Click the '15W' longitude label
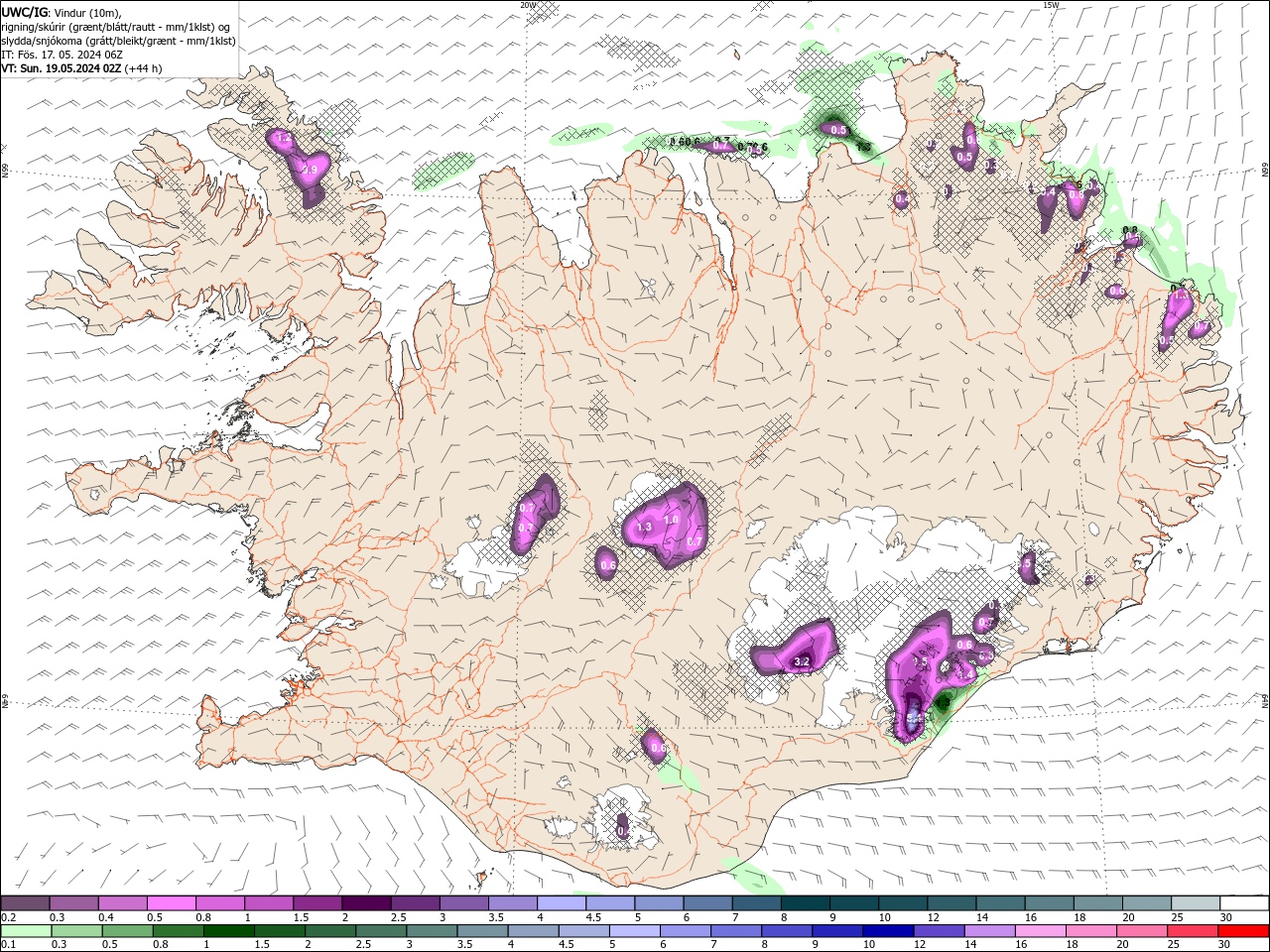This screenshot has height=952, width=1270. 1051,5
